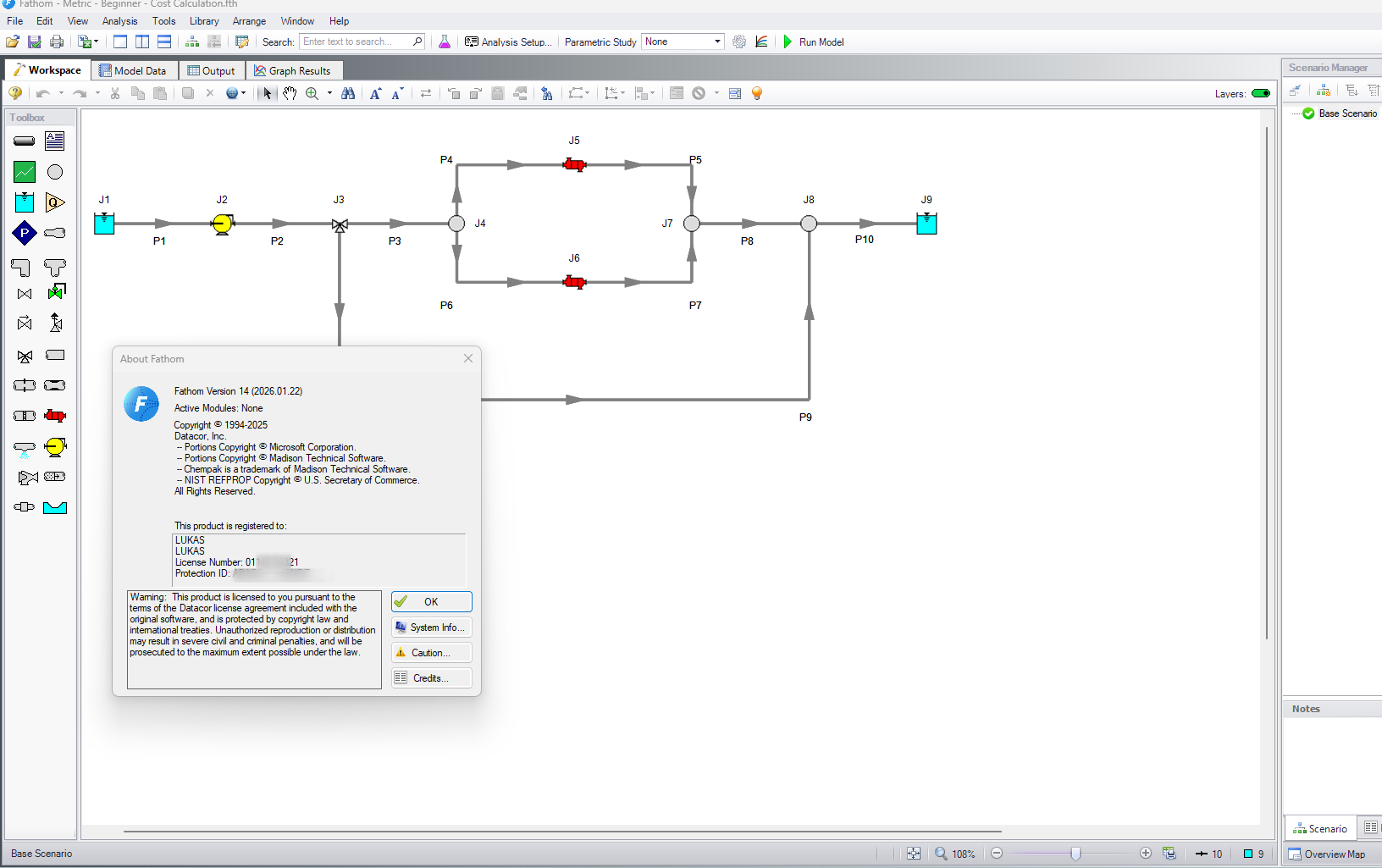Select the Pump junction tool in Toolbox
Screen dimensions: 1382x868
click(x=55, y=447)
